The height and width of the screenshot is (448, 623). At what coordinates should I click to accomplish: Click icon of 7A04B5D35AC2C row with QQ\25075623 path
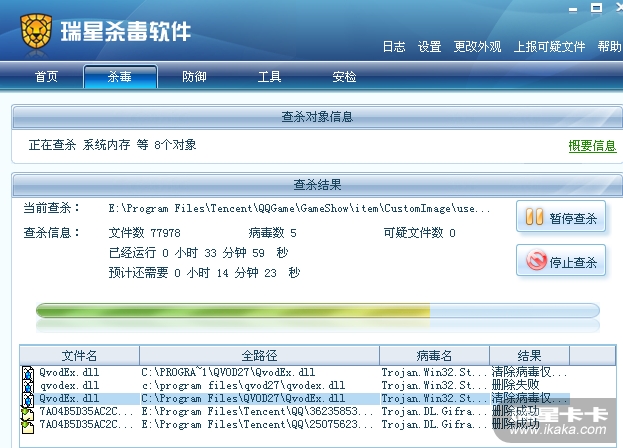pos(28,426)
